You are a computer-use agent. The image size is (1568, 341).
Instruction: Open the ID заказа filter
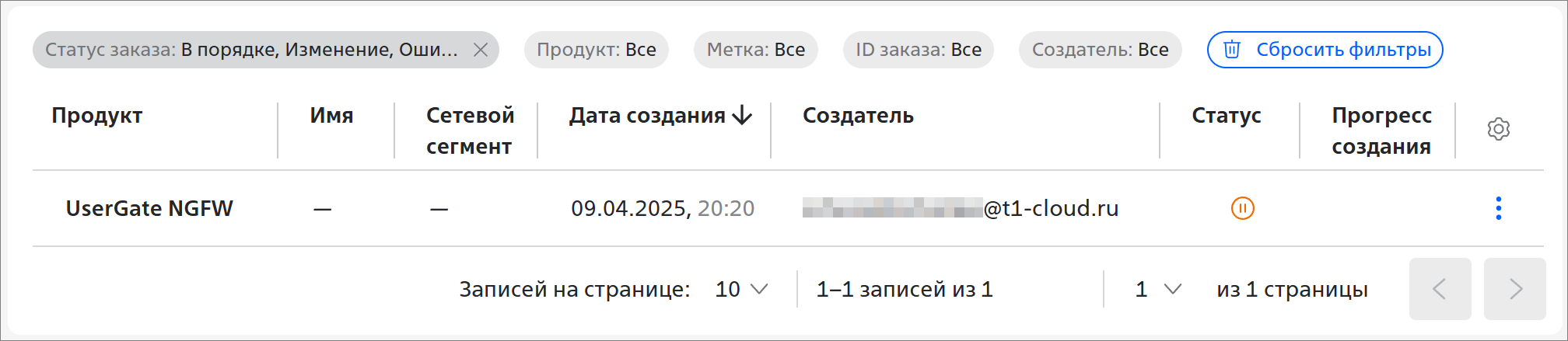918,50
